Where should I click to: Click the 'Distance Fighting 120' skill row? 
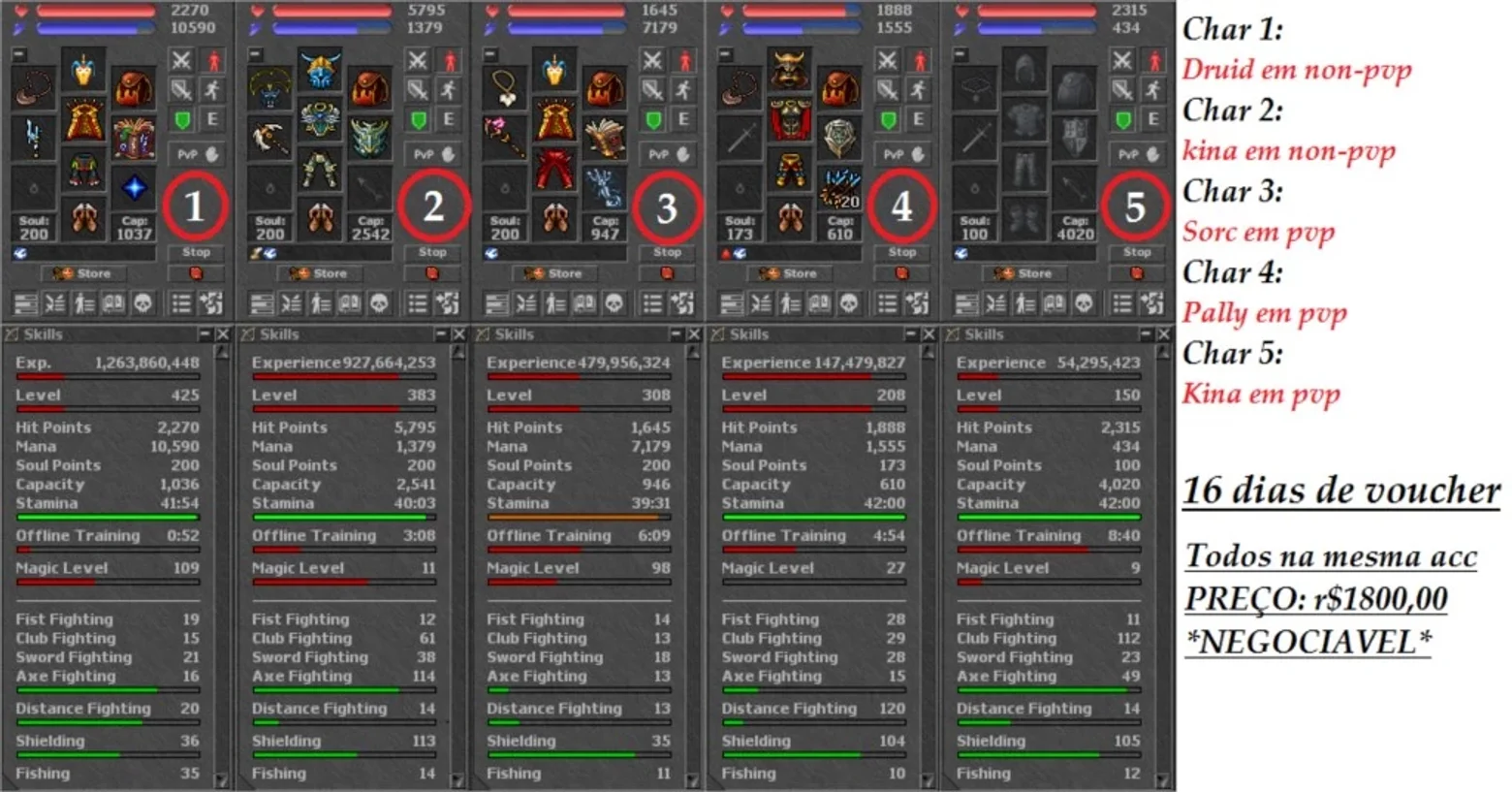click(813, 709)
